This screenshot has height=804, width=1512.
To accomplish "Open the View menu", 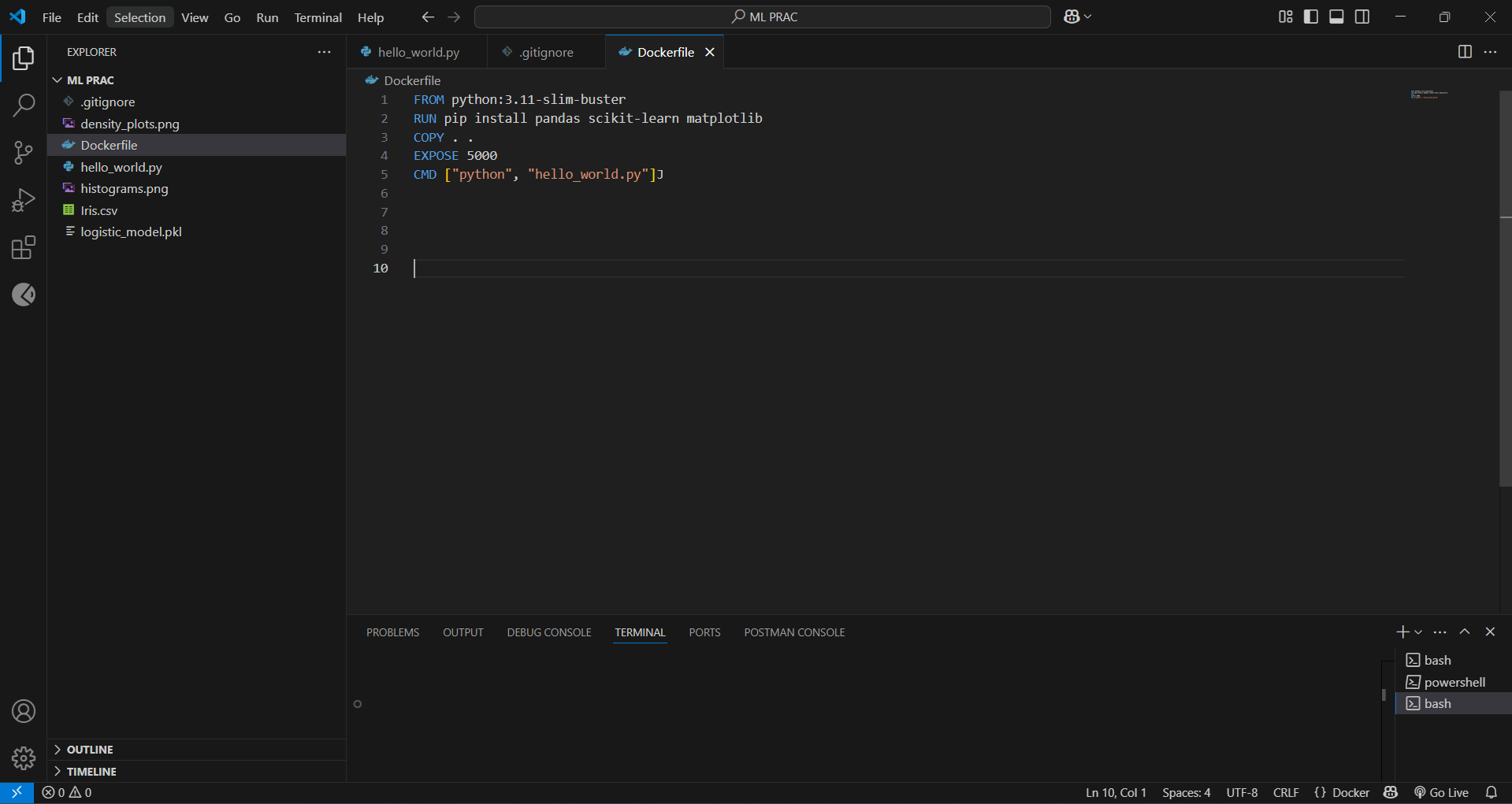I will pos(195,17).
